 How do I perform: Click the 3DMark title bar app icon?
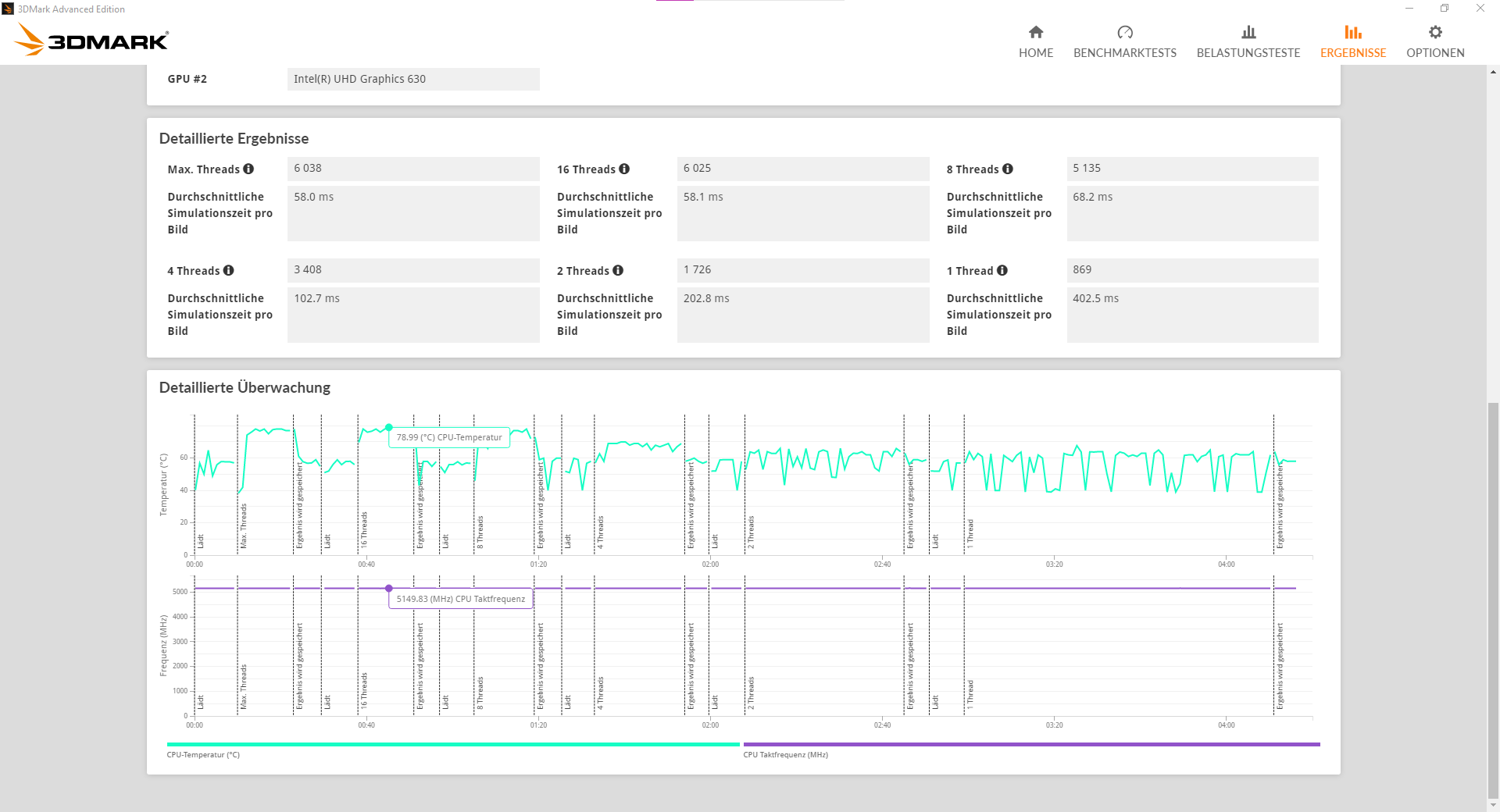coord(8,9)
